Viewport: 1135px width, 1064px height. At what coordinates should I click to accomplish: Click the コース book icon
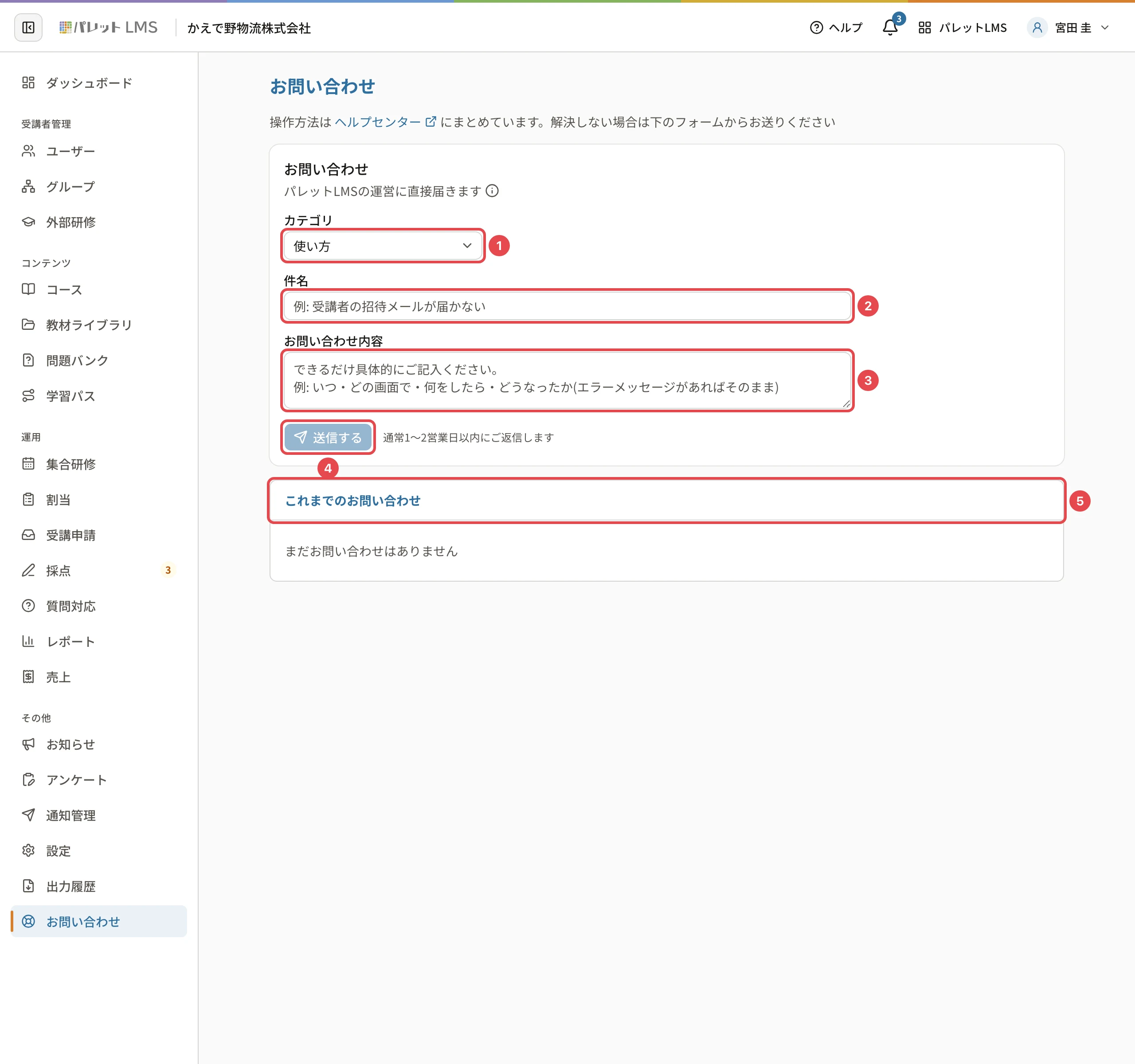28,289
